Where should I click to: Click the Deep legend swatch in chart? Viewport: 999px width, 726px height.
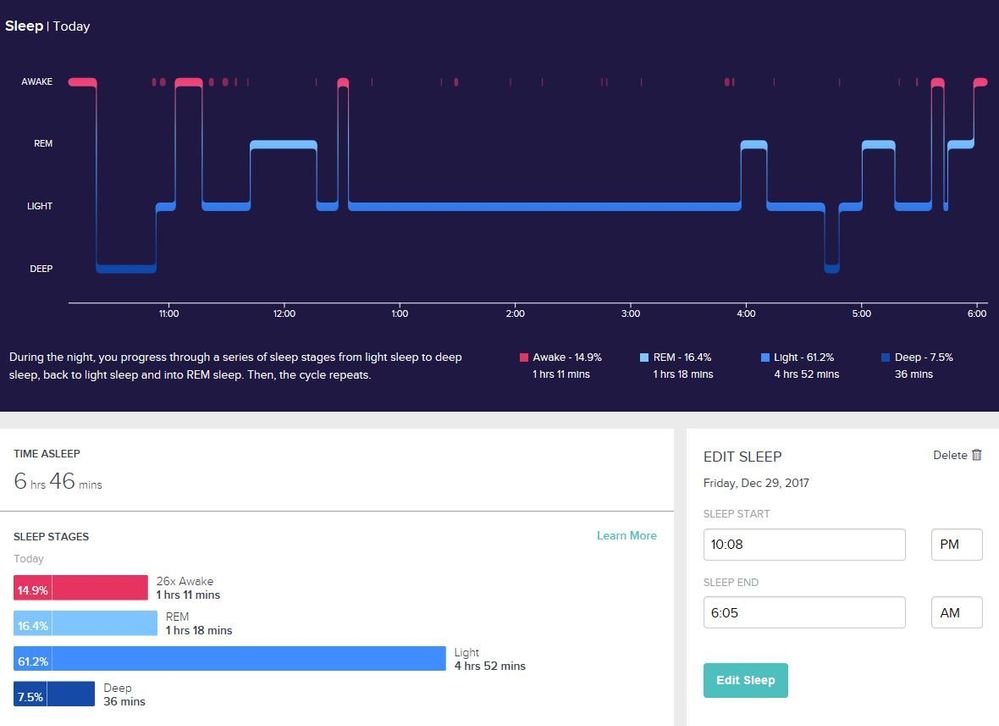point(885,357)
